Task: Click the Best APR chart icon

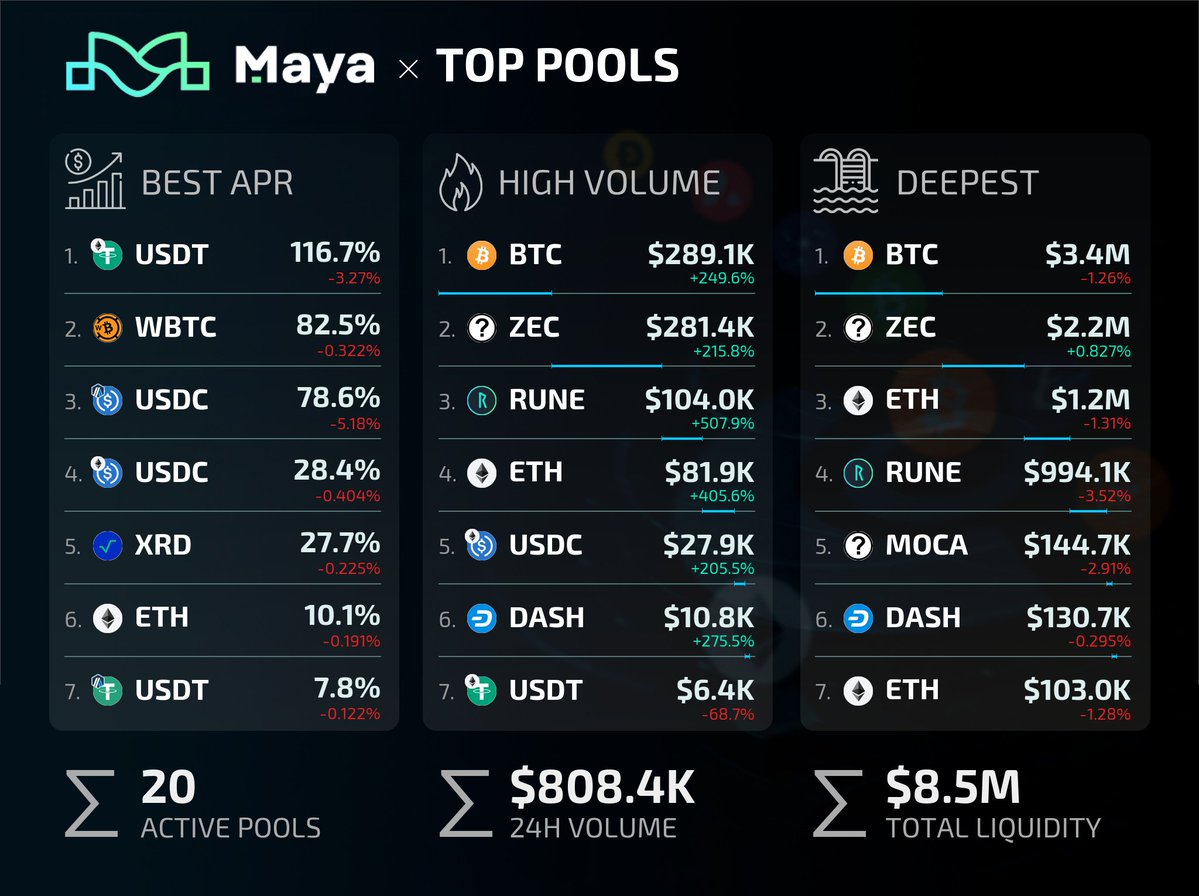Action: [95, 180]
